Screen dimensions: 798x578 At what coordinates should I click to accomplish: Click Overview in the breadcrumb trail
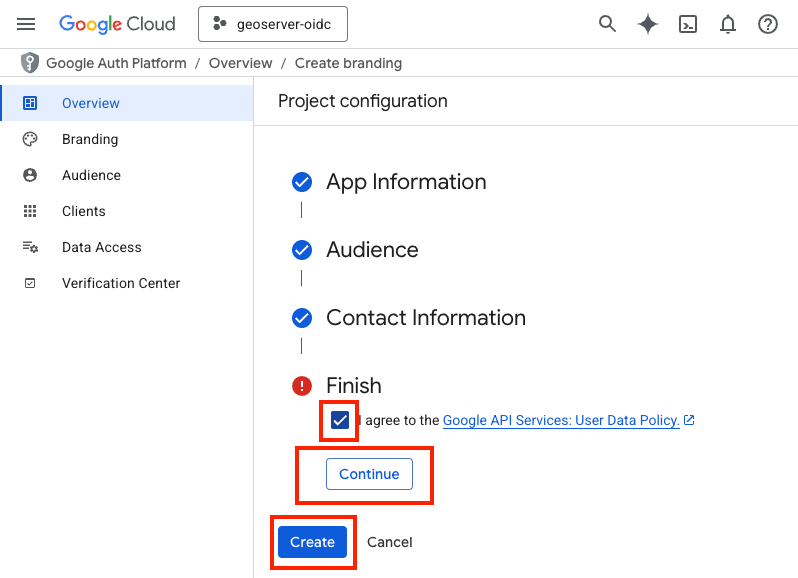pos(240,63)
